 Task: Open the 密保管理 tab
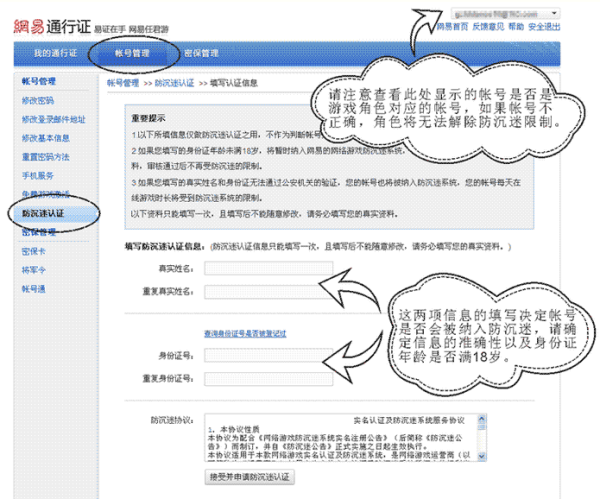(201, 53)
